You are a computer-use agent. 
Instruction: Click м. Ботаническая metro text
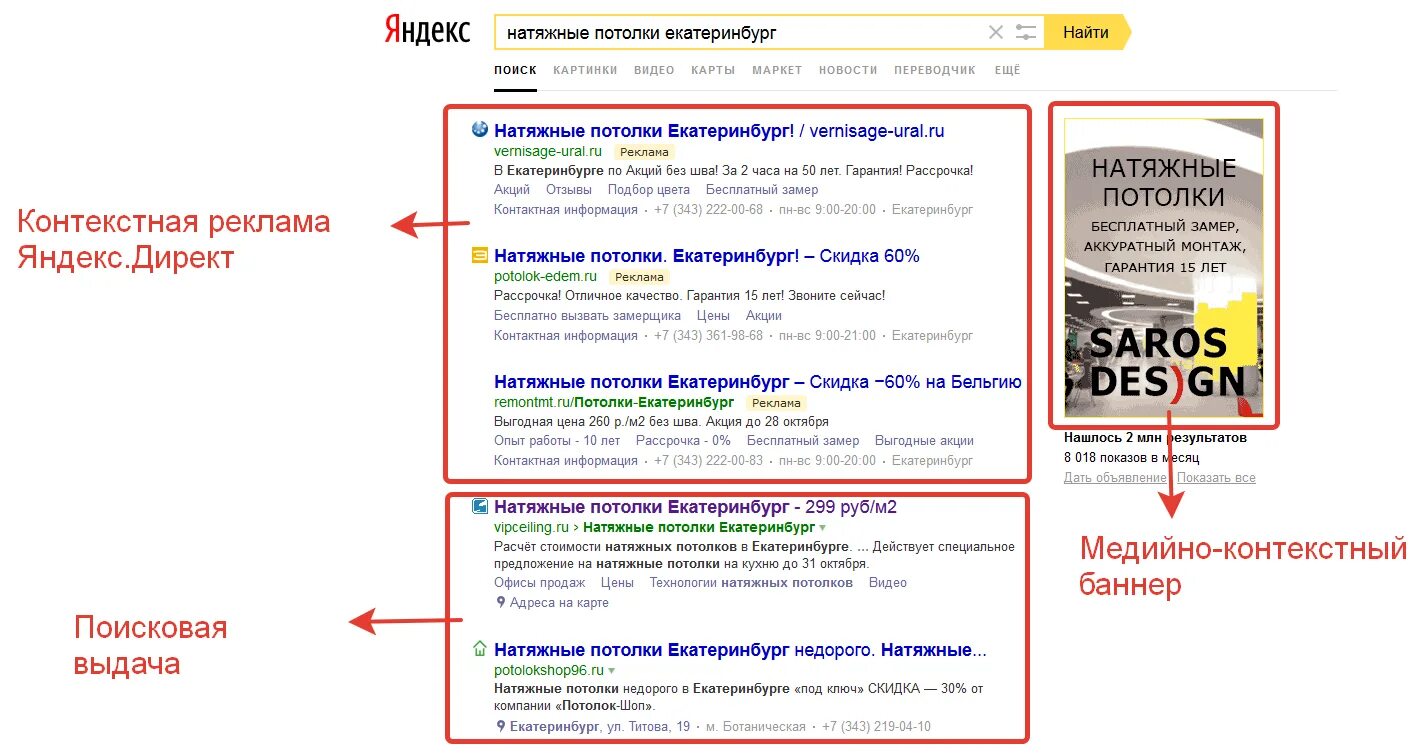[x=756, y=727]
